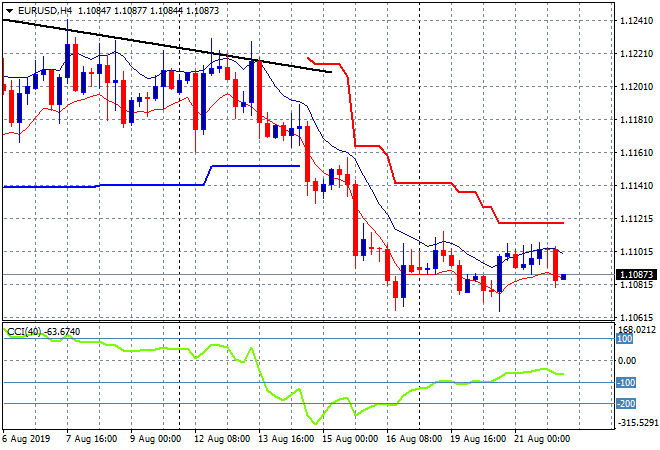
Task: Click the 1.11810 price axis label
Action: 637,120
